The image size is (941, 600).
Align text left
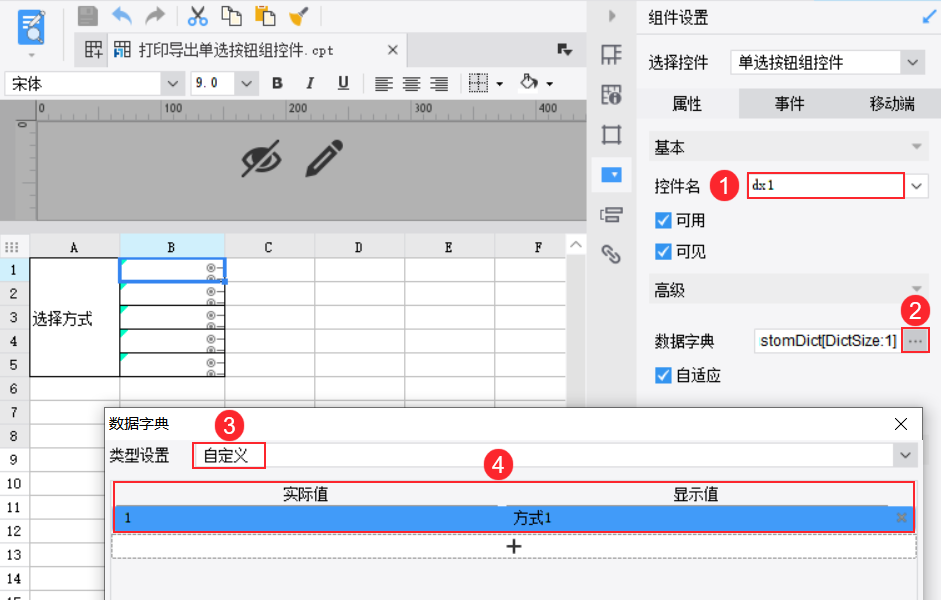click(383, 83)
